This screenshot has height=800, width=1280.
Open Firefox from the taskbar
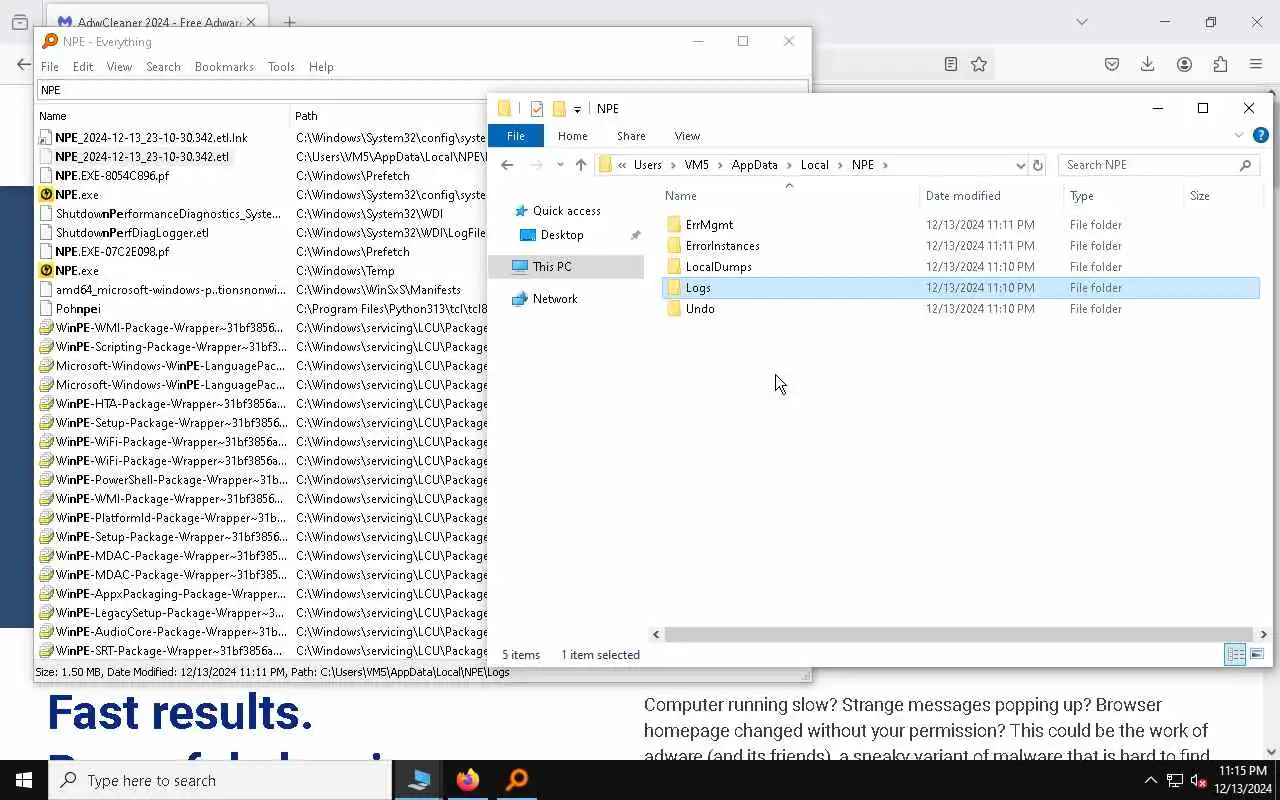[x=467, y=780]
